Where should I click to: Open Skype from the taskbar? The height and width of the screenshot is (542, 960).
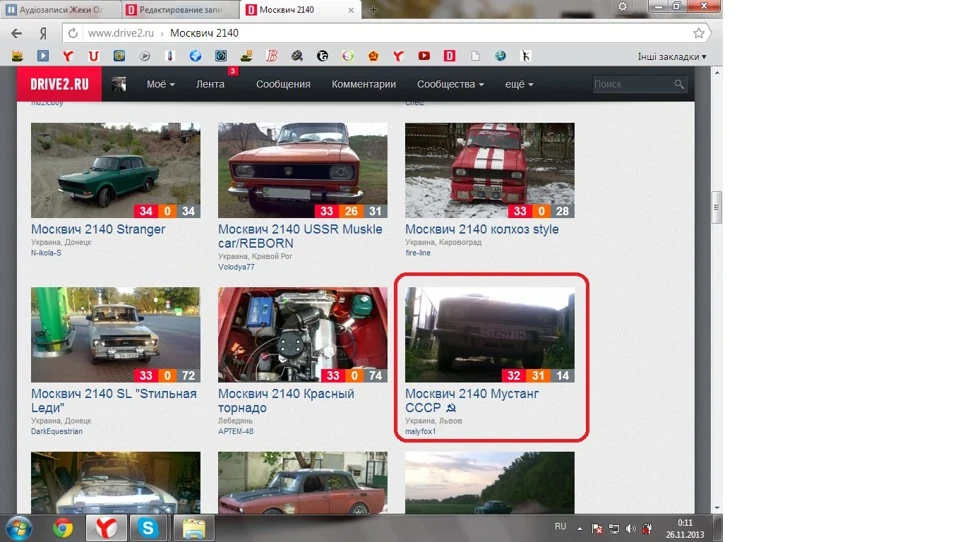click(148, 528)
